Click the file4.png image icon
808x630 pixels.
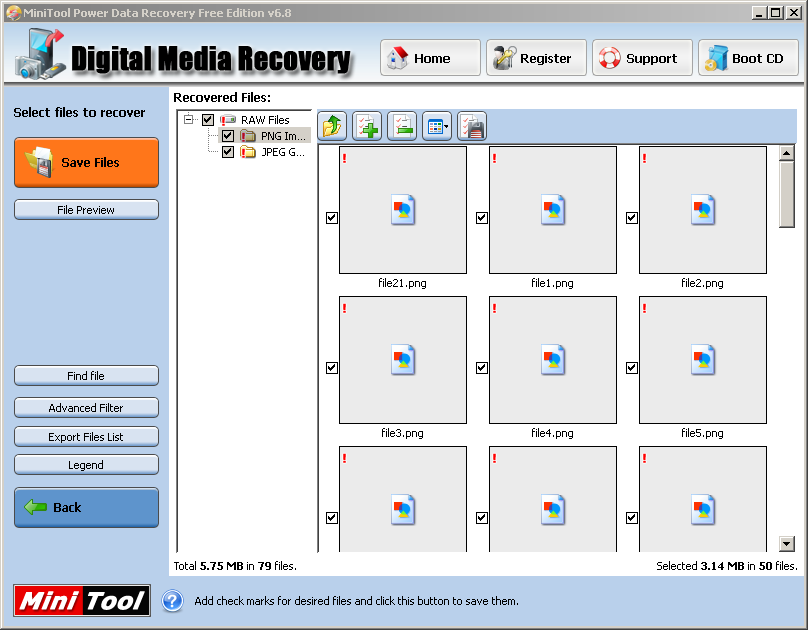[x=552, y=360]
